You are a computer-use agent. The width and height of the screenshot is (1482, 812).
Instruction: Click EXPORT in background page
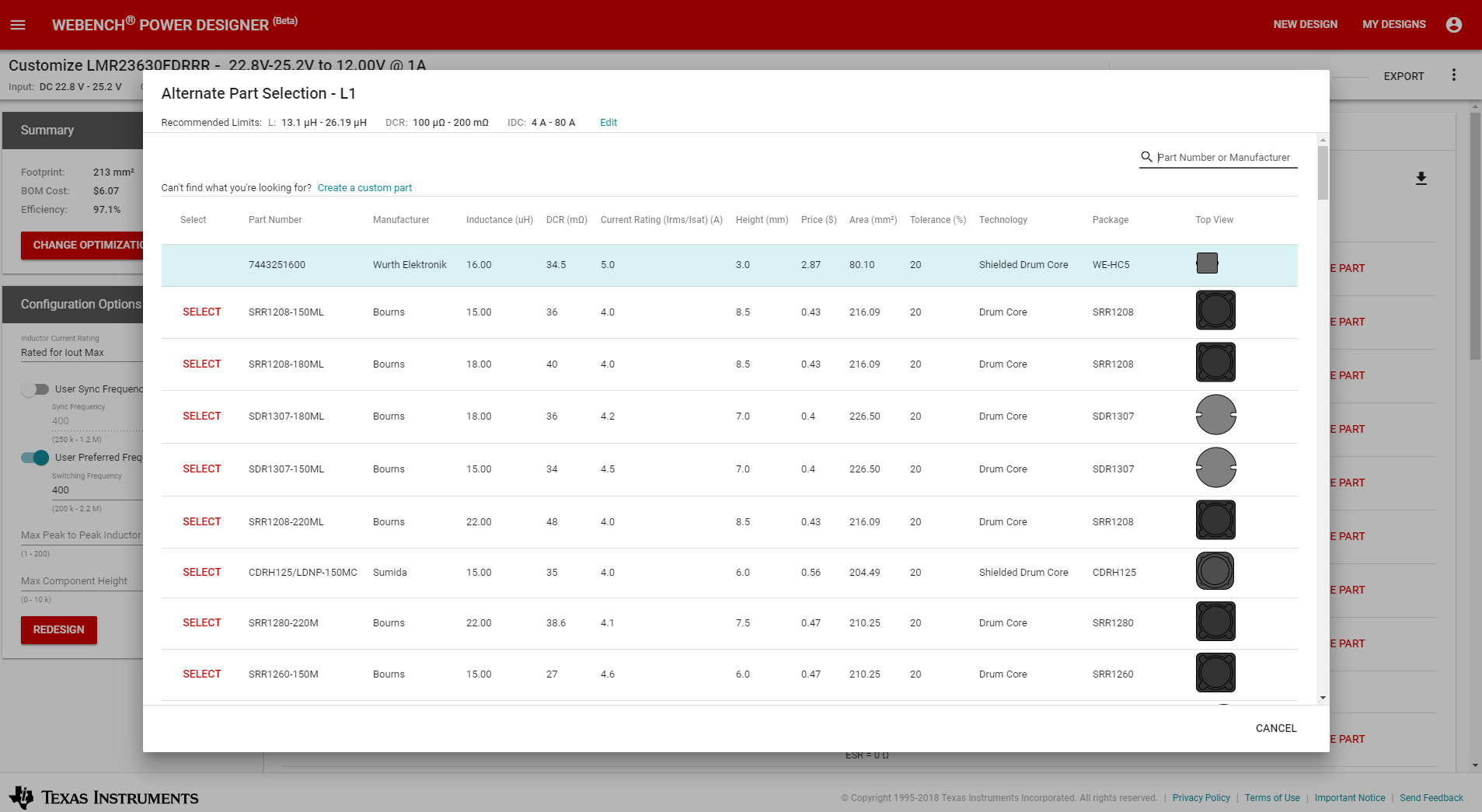point(1404,76)
